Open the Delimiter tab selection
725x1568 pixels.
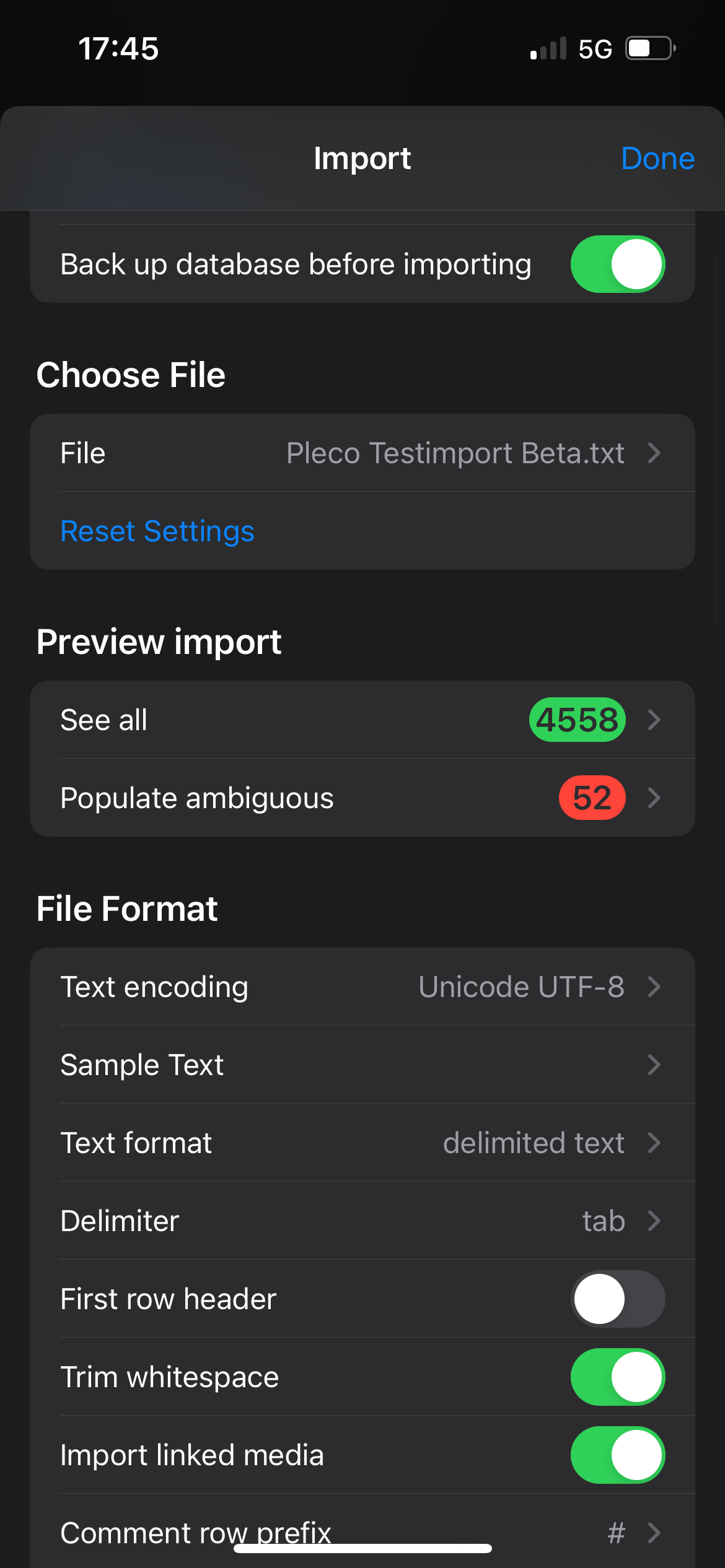[x=362, y=1221]
